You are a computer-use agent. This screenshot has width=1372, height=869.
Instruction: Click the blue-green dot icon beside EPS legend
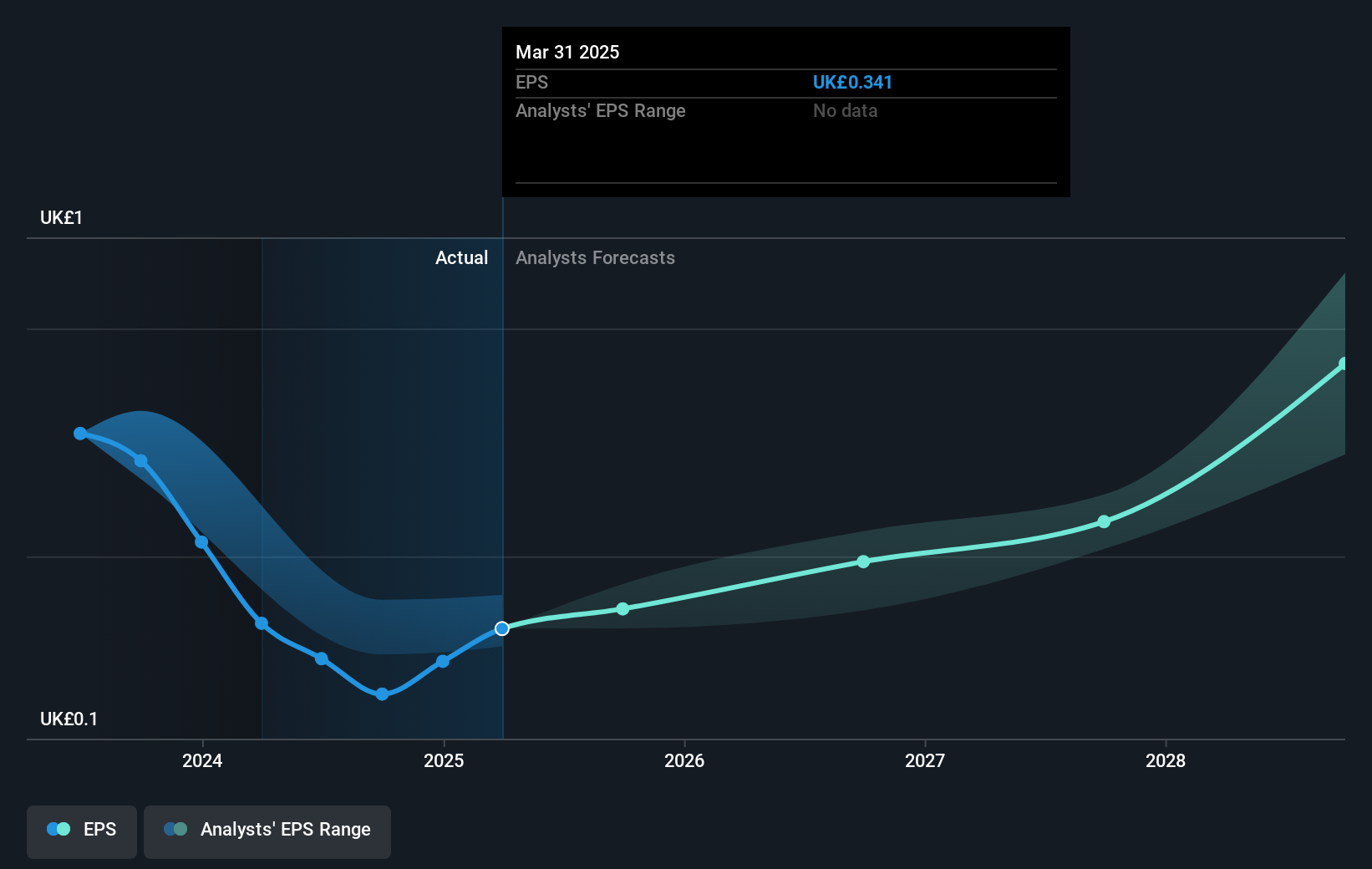57,829
